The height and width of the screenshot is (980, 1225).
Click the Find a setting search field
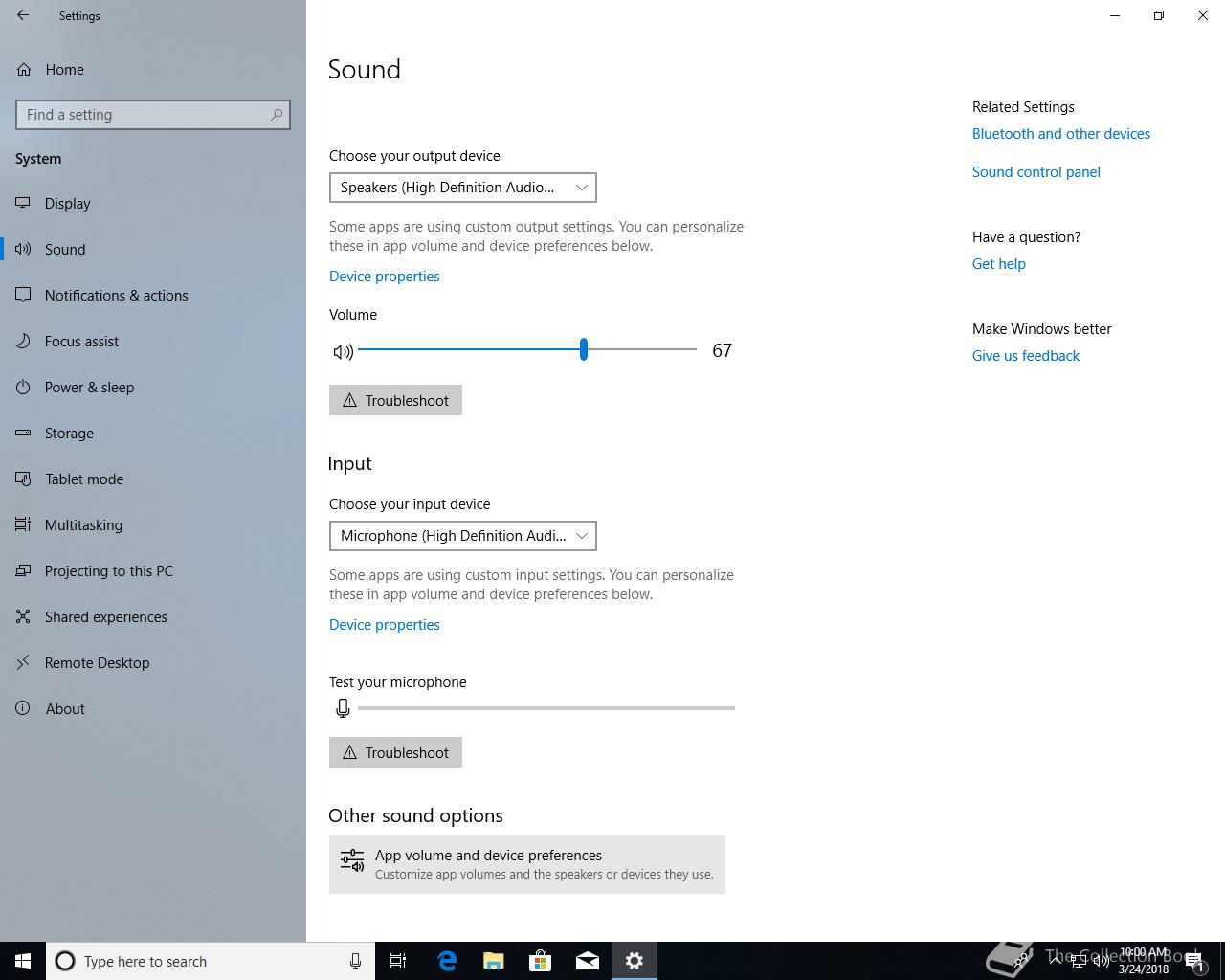pyautogui.click(x=153, y=115)
